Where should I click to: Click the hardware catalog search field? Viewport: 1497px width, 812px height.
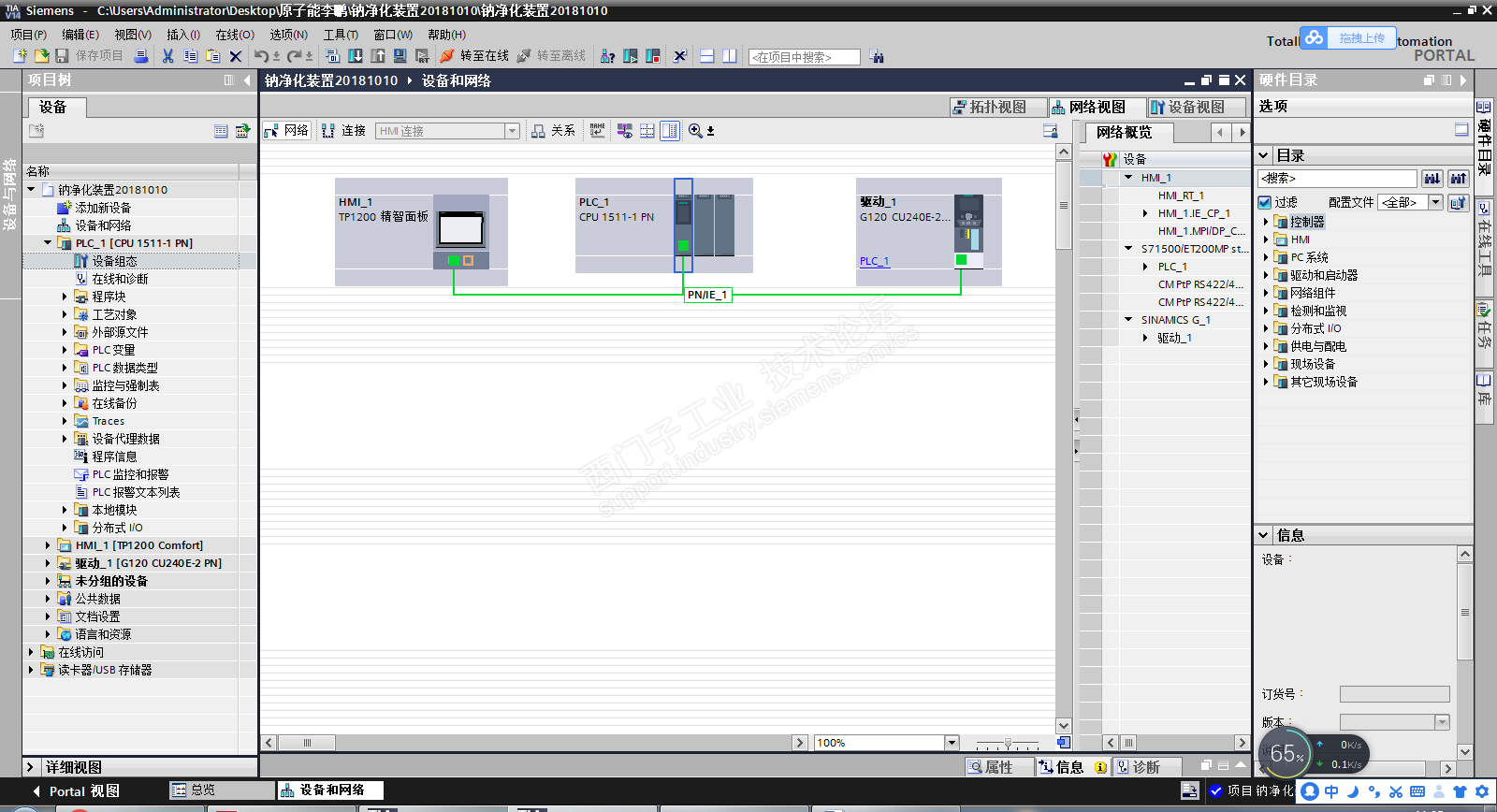[x=1338, y=178]
